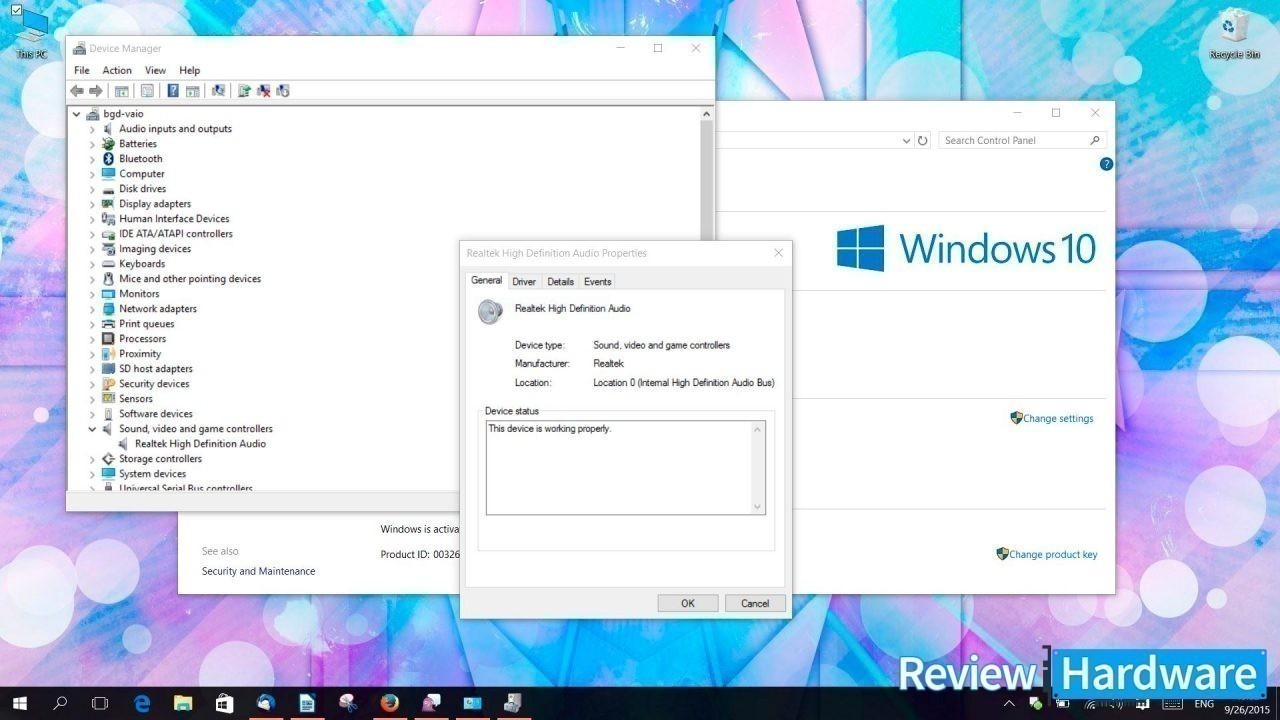The width and height of the screenshot is (1280, 720).
Task: Click the Forward arrow in Device Manager toolbar
Action: tap(96, 91)
